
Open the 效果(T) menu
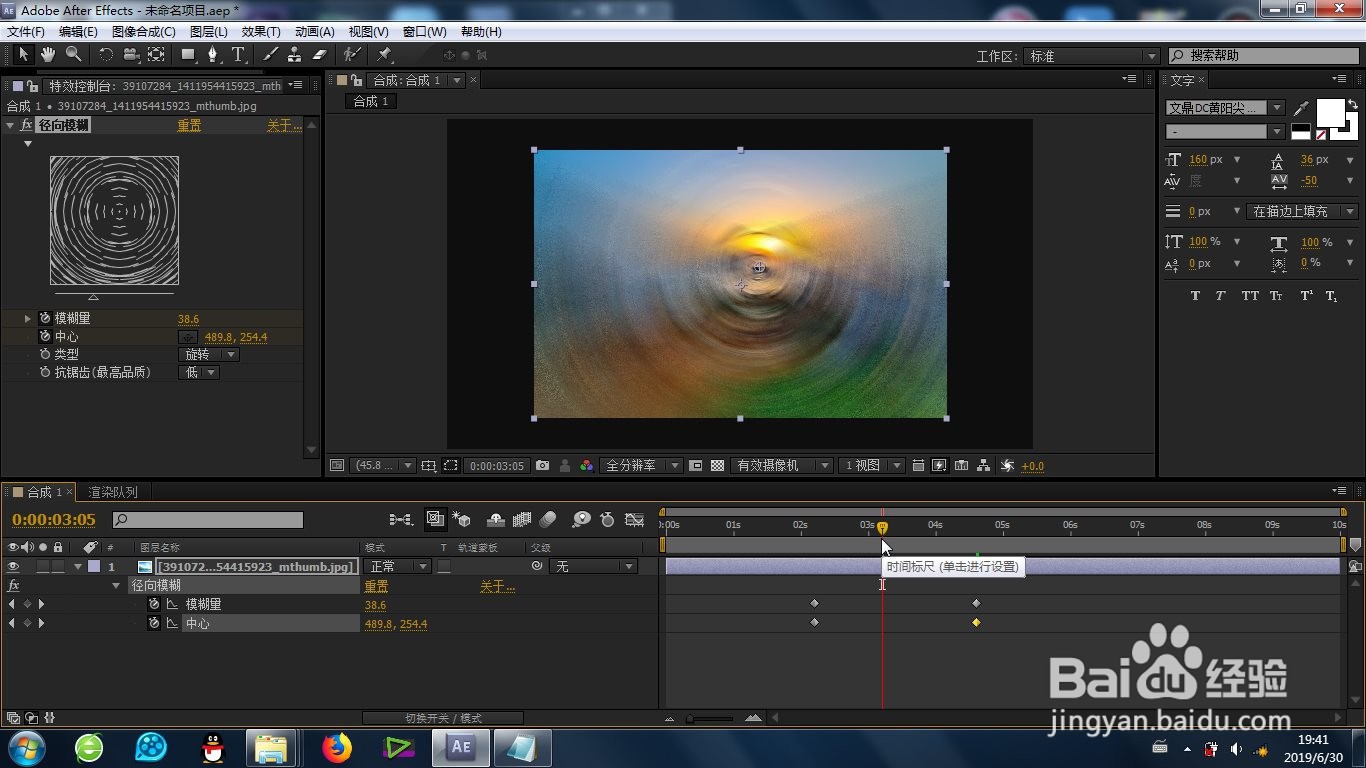[x=261, y=32]
